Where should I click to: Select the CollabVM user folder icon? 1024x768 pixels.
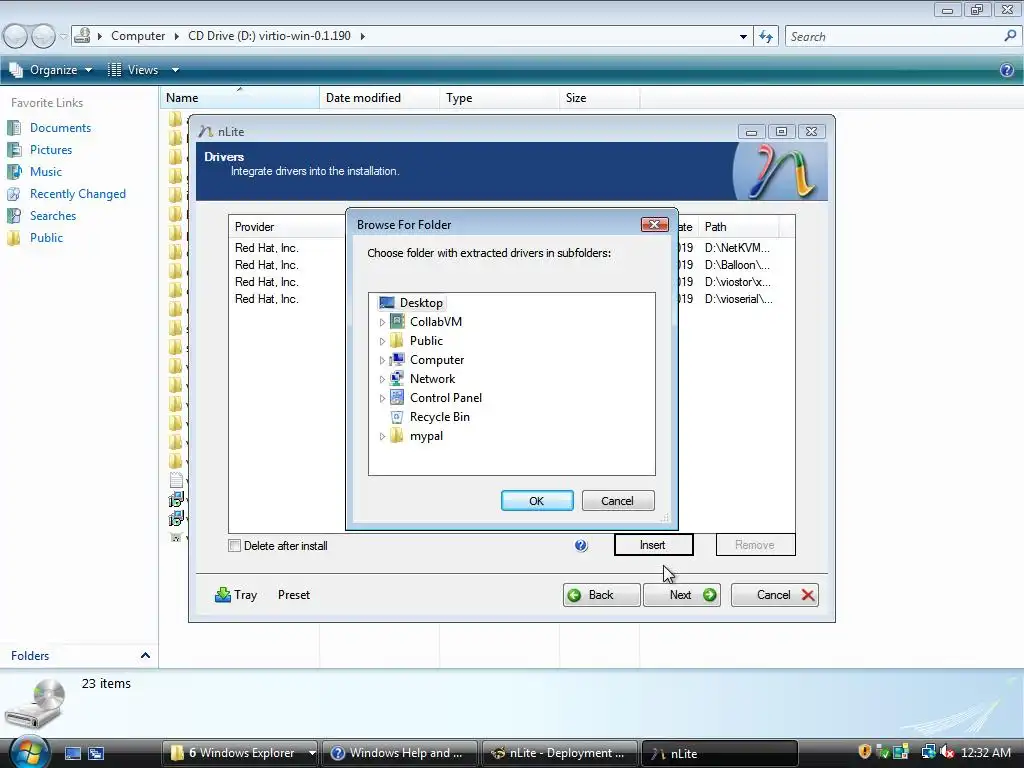pos(397,321)
